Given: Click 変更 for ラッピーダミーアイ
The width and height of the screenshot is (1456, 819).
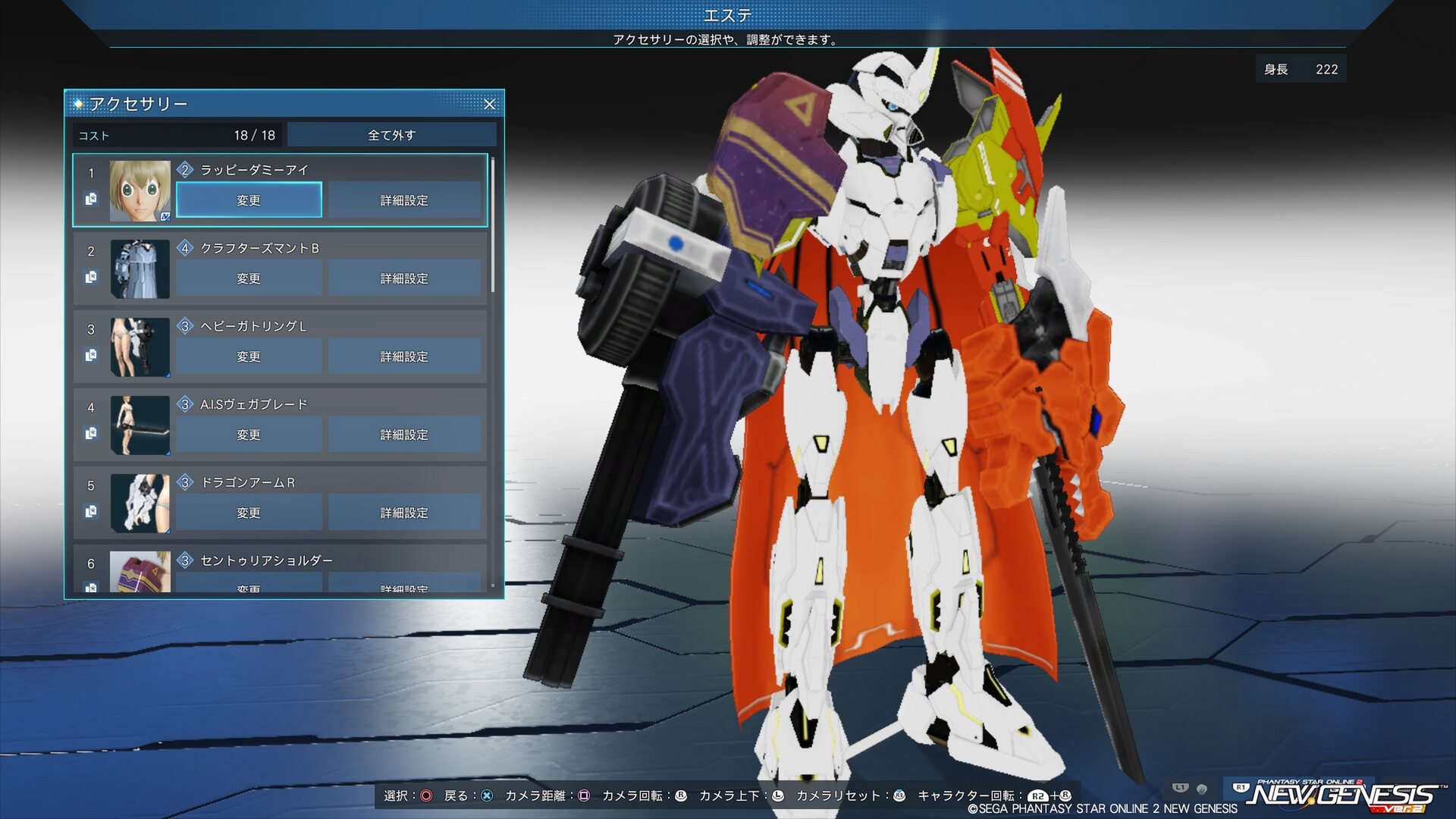Looking at the screenshot, I should 249,200.
